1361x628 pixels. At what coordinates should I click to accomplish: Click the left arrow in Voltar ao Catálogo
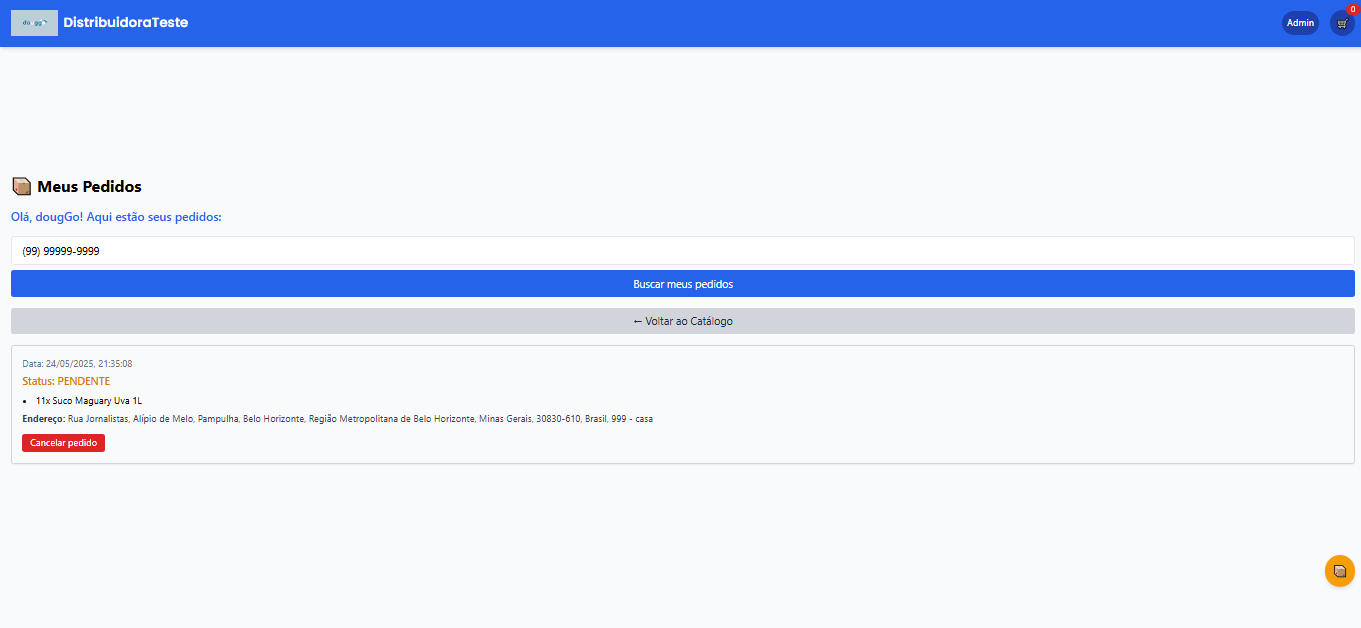638,321
